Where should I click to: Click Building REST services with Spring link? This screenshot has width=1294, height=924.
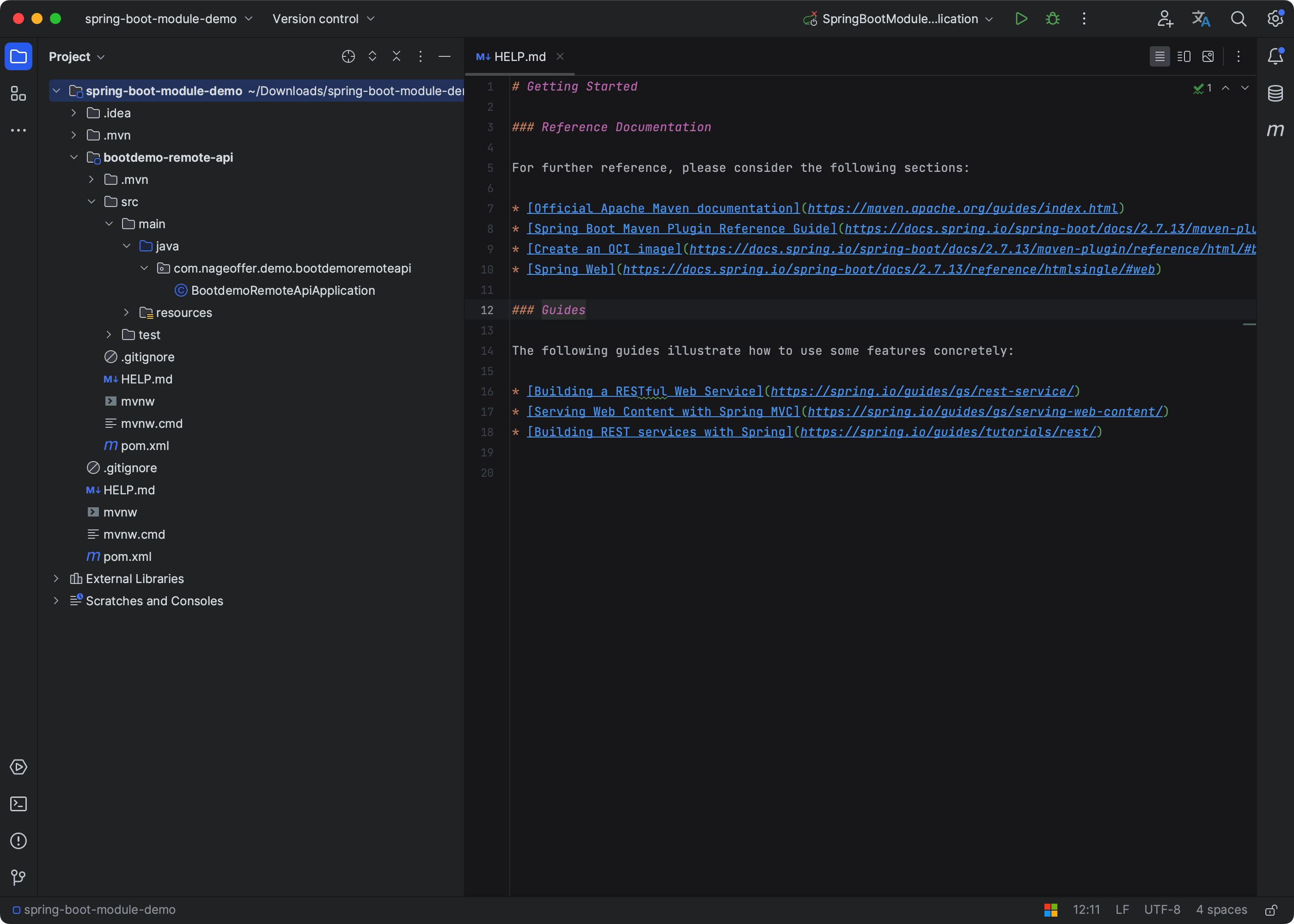coord(660,432)
